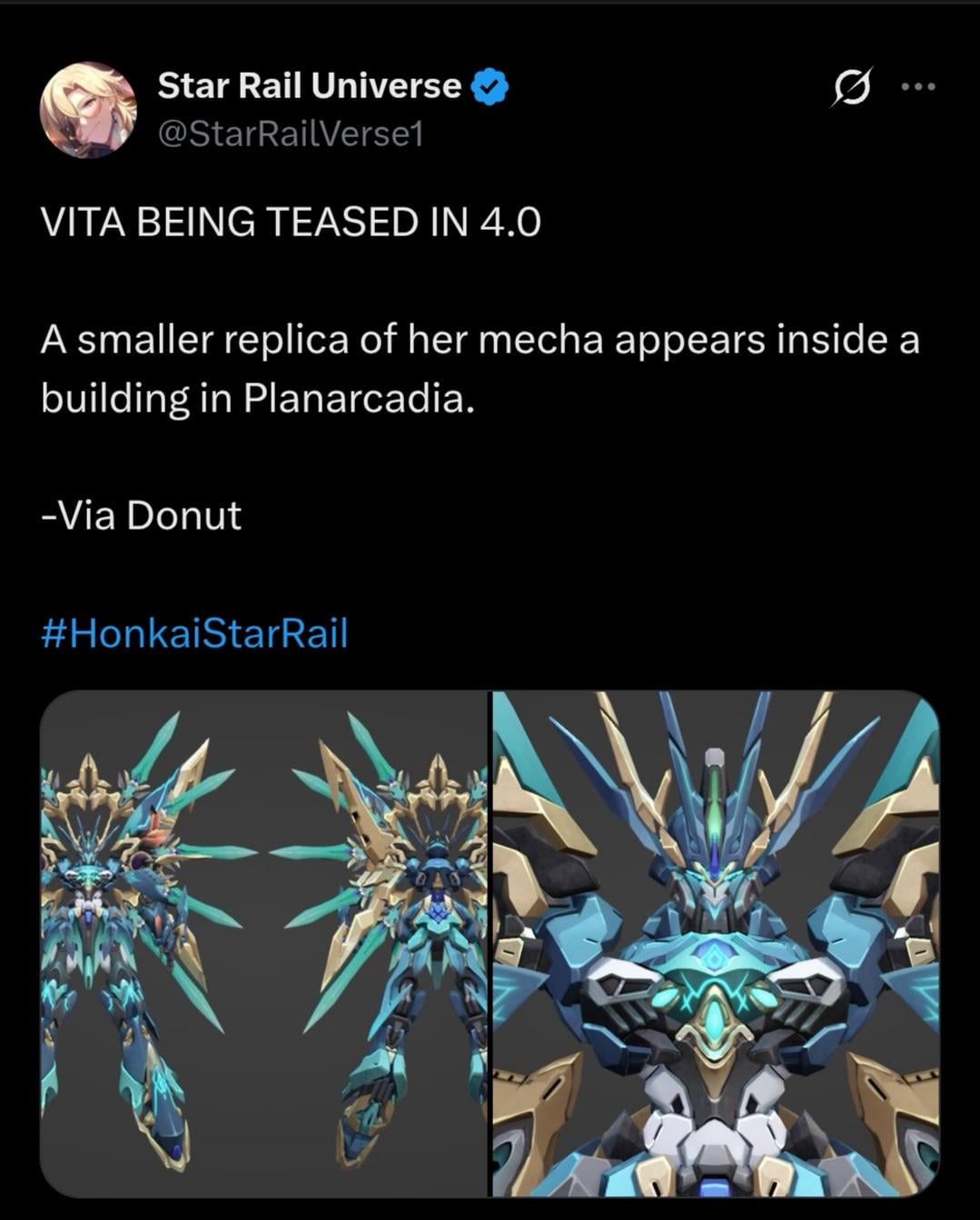980x1220 pixels.
Task: Open the Star Rail Universe display name
Action: click(x=309, y=85)
